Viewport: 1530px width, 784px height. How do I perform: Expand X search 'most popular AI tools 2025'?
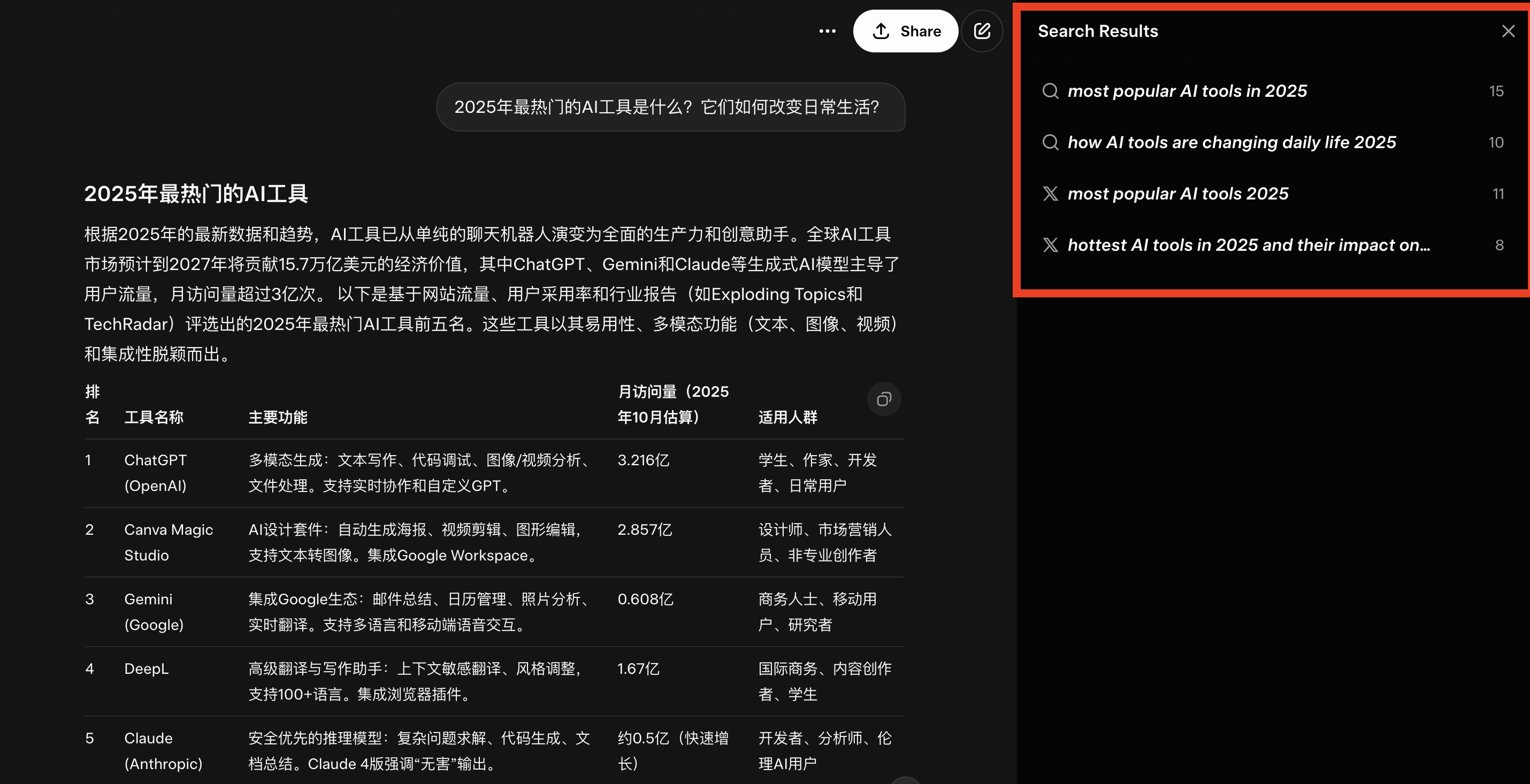(x=1177, y=194)
